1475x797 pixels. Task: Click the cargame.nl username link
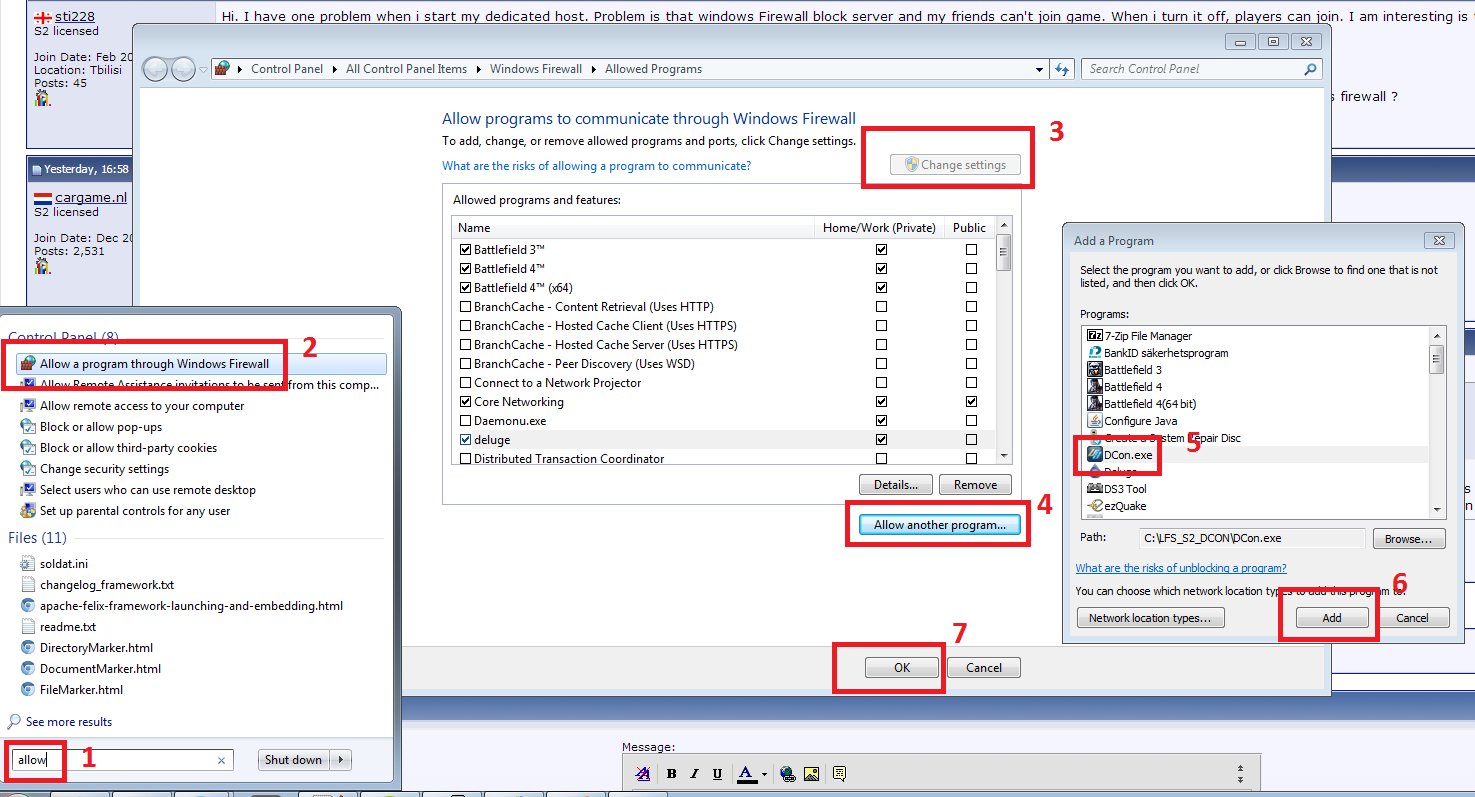tap(91, 198)
